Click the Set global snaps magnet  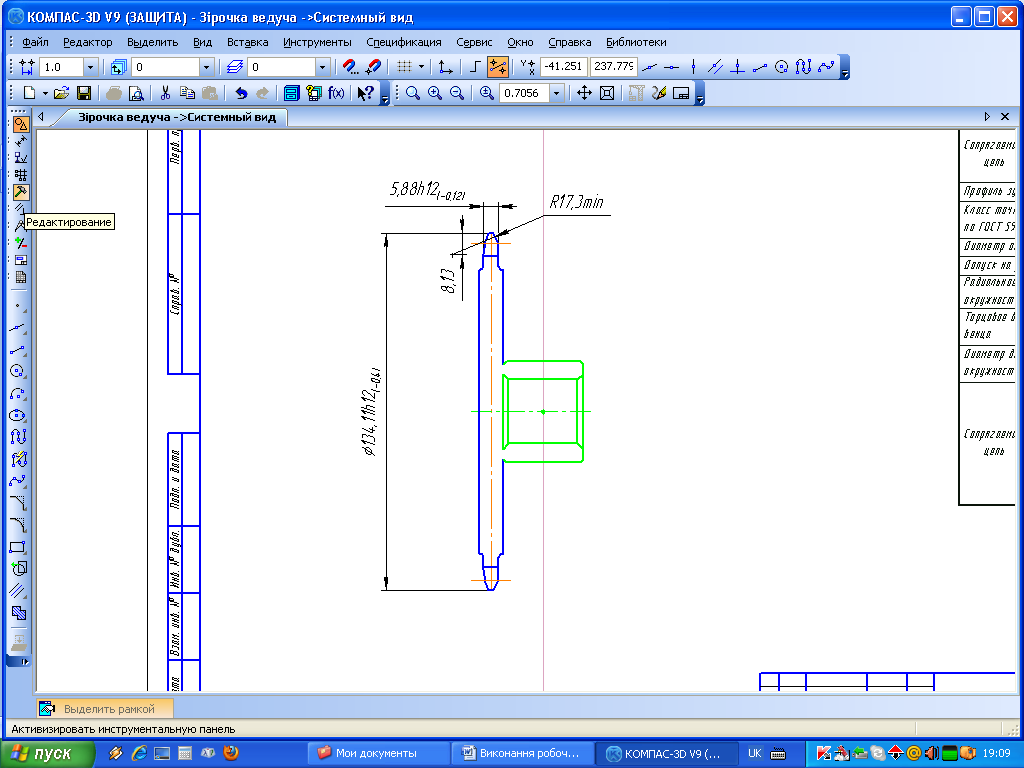pos(351,67)
